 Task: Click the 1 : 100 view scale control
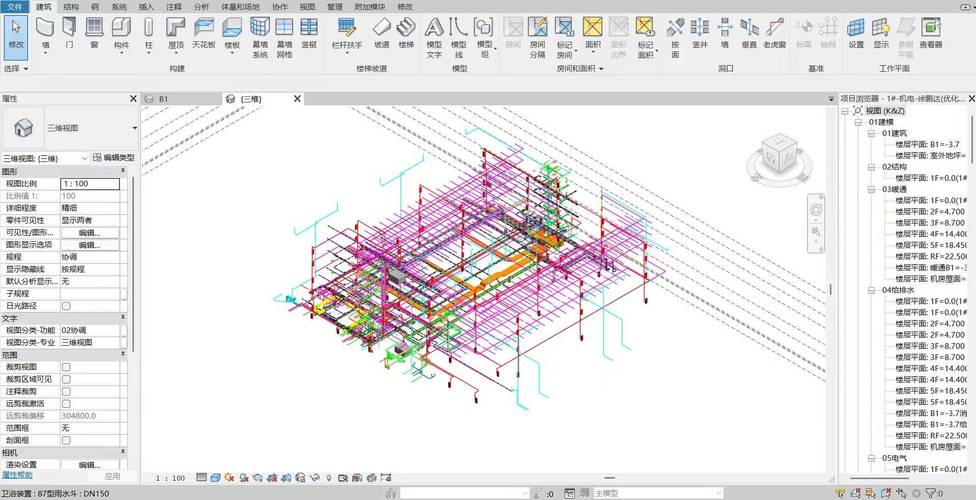coord(170,478)
